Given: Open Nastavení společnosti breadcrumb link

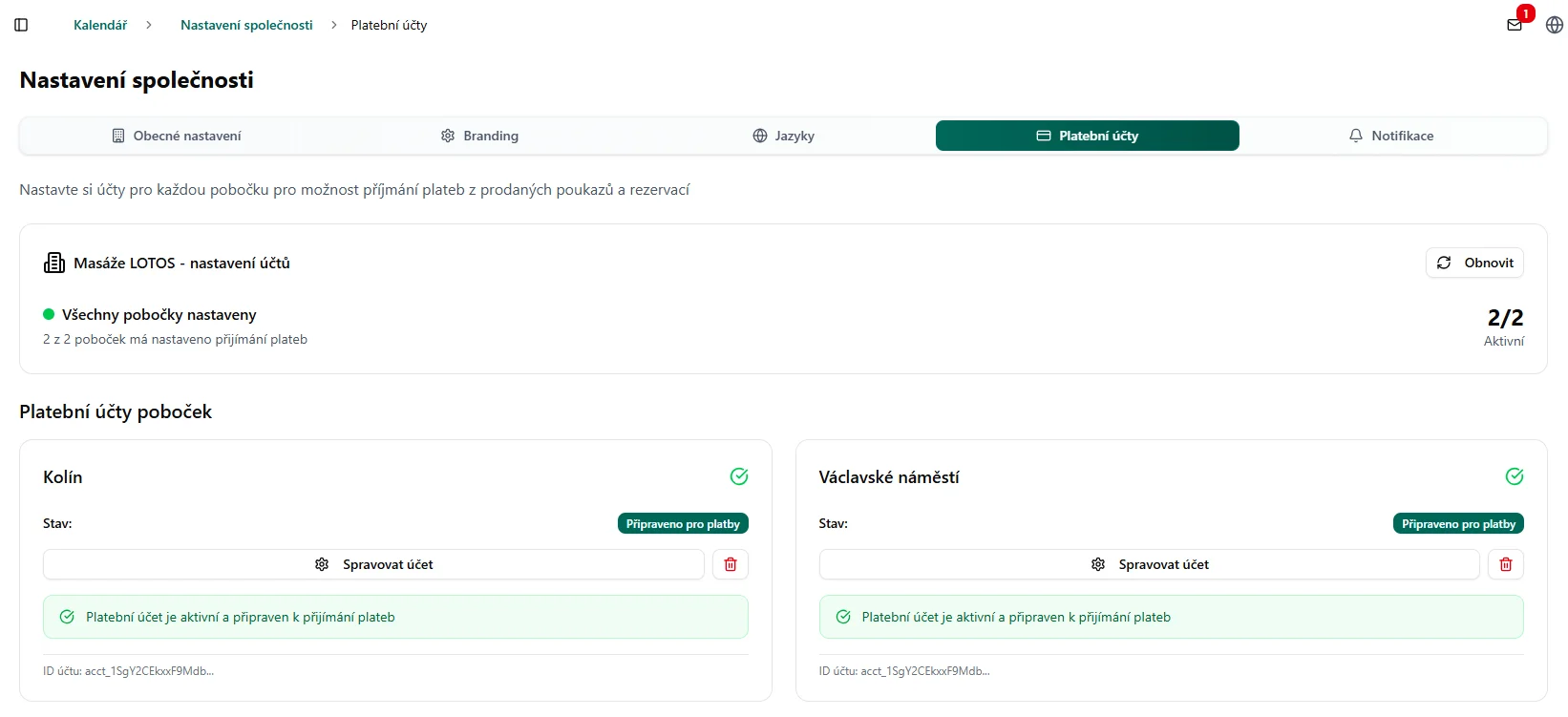Looking at the screenshot, I should point(246,25).
